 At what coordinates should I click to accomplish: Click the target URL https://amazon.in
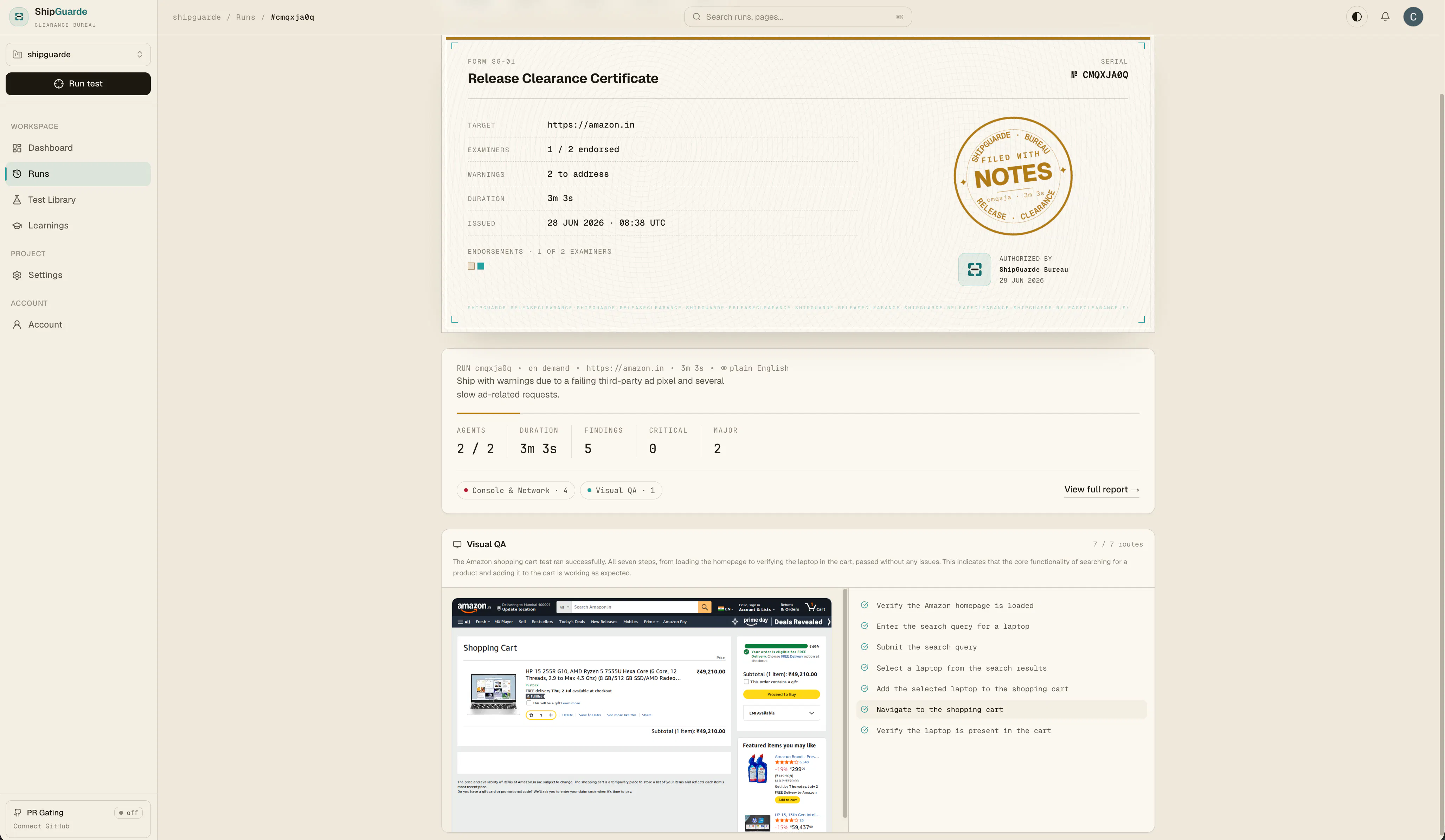pyautogui.click(x=591, y=125)
